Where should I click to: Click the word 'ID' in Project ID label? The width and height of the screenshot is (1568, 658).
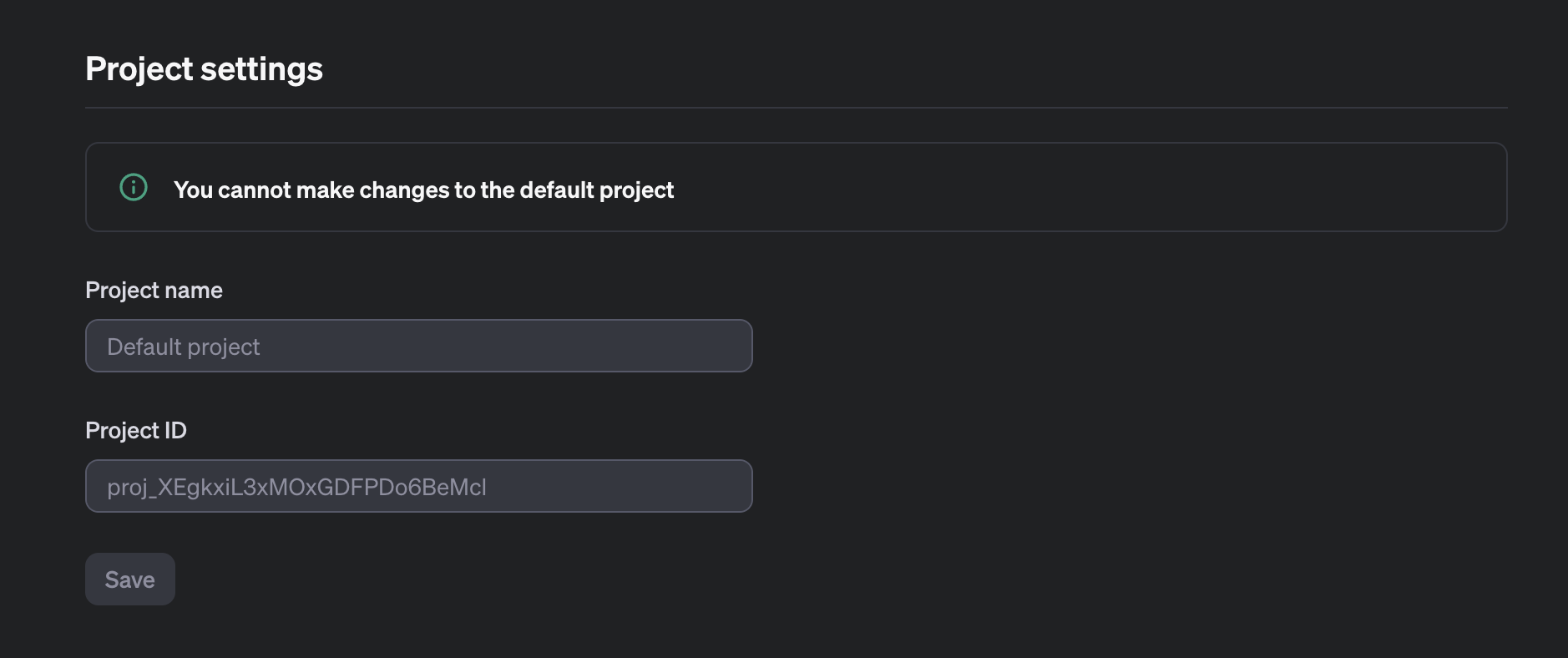click(175, 431)
